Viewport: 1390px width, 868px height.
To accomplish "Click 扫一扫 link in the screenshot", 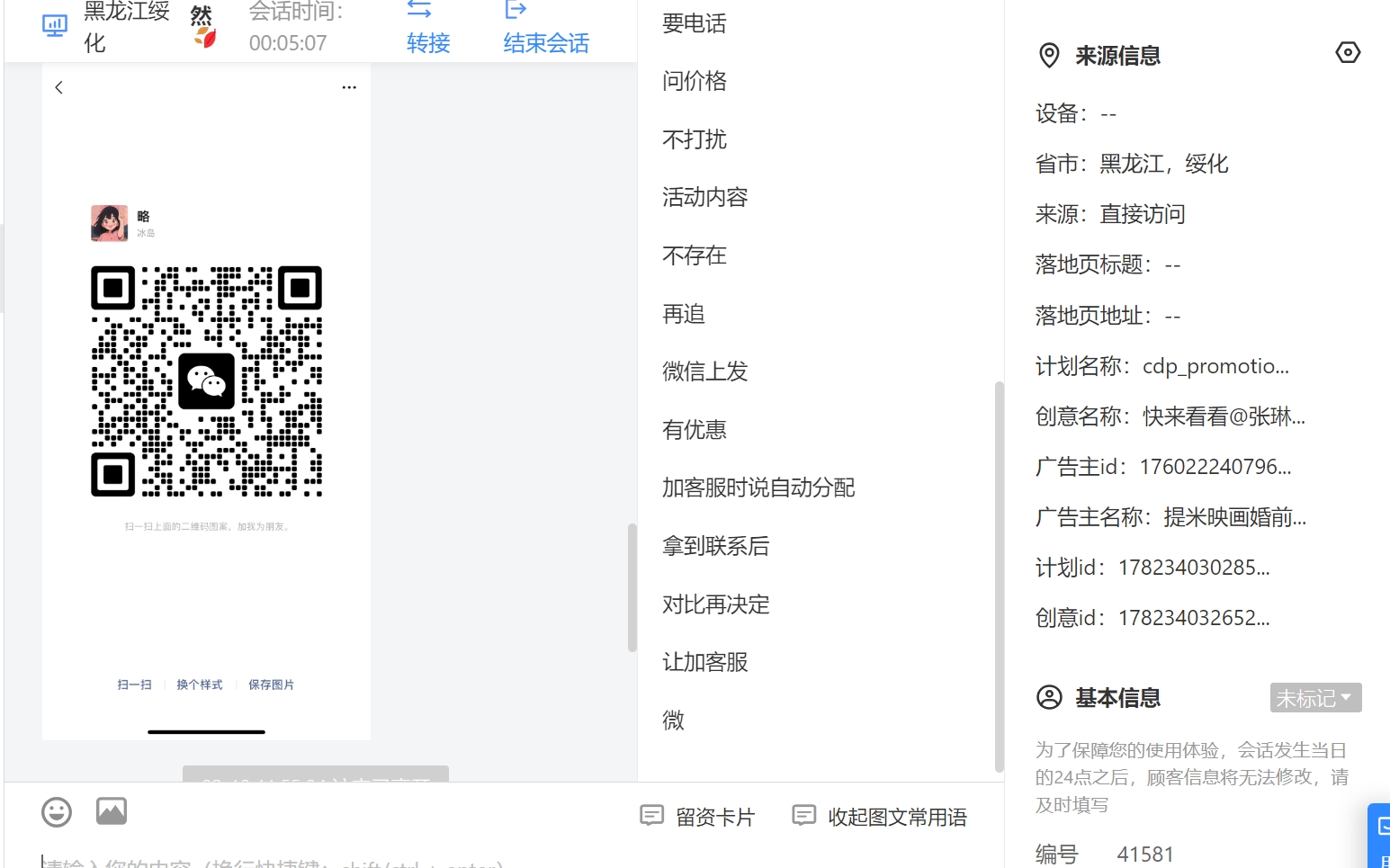I will [x=134, y=685].
